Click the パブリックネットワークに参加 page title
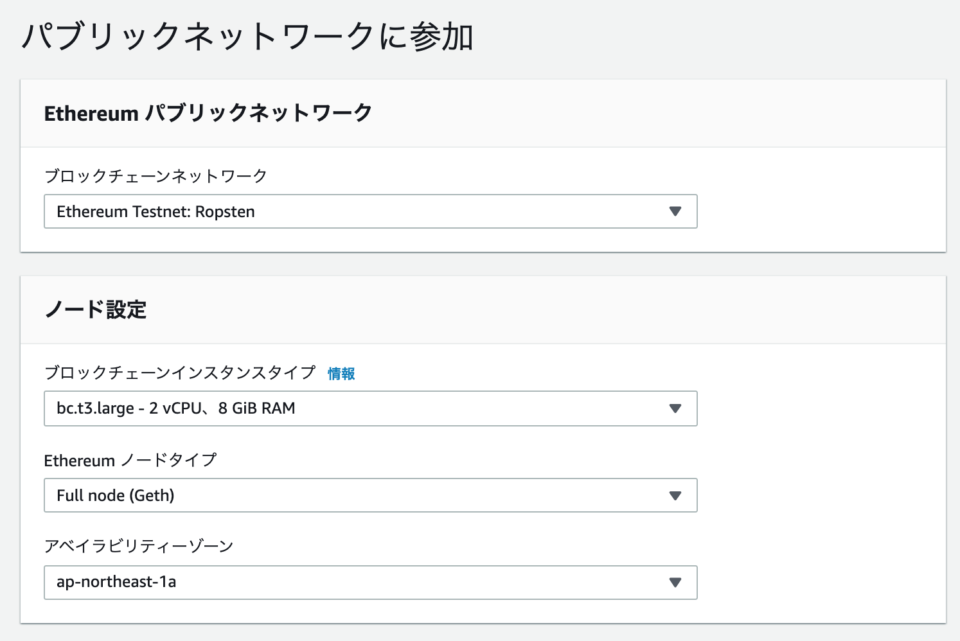 (x=247, y=36)
